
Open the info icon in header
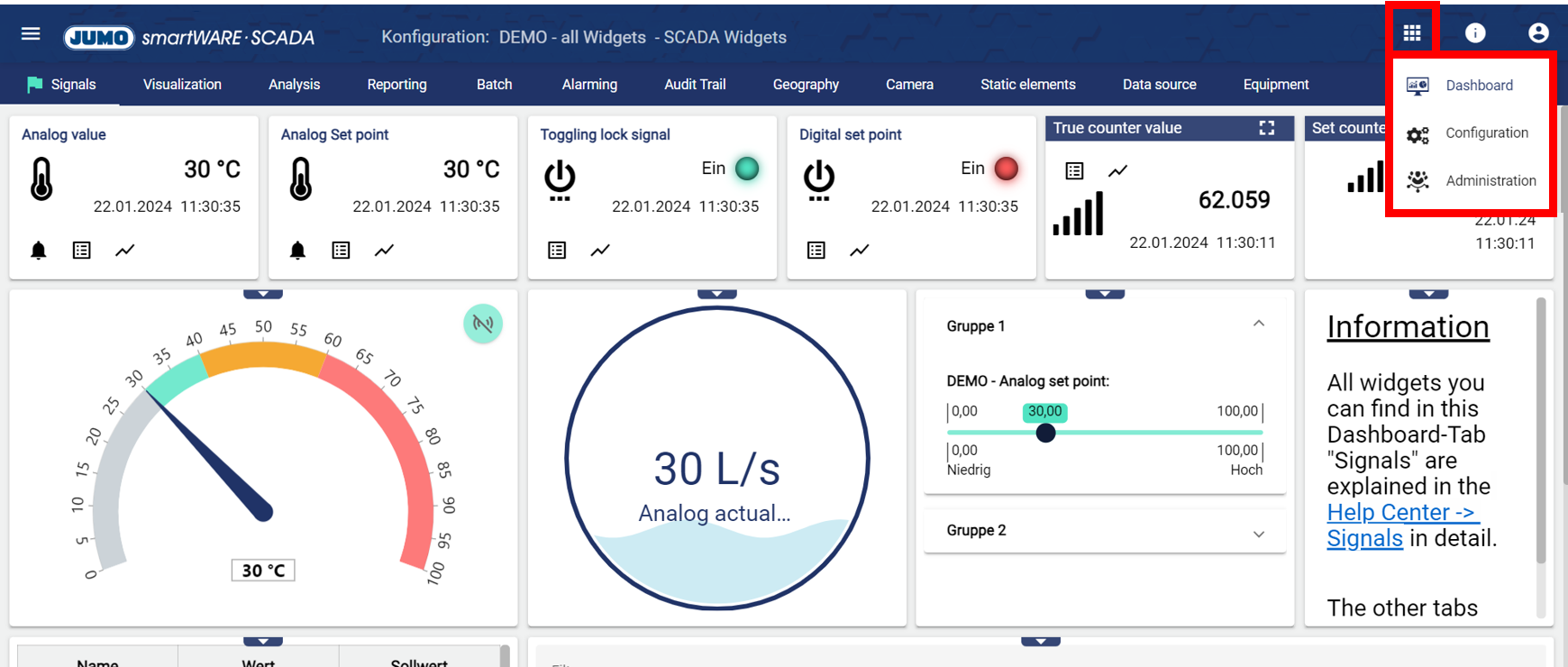(1475, 33)
